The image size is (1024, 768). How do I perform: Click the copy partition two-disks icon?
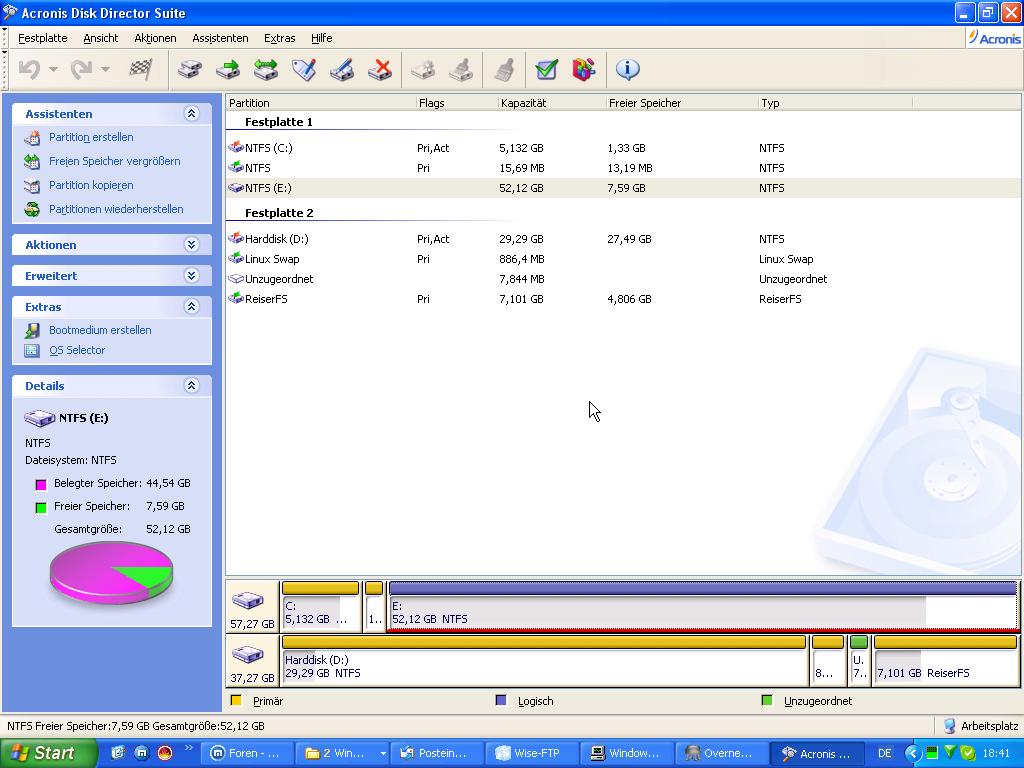(190, 69)
